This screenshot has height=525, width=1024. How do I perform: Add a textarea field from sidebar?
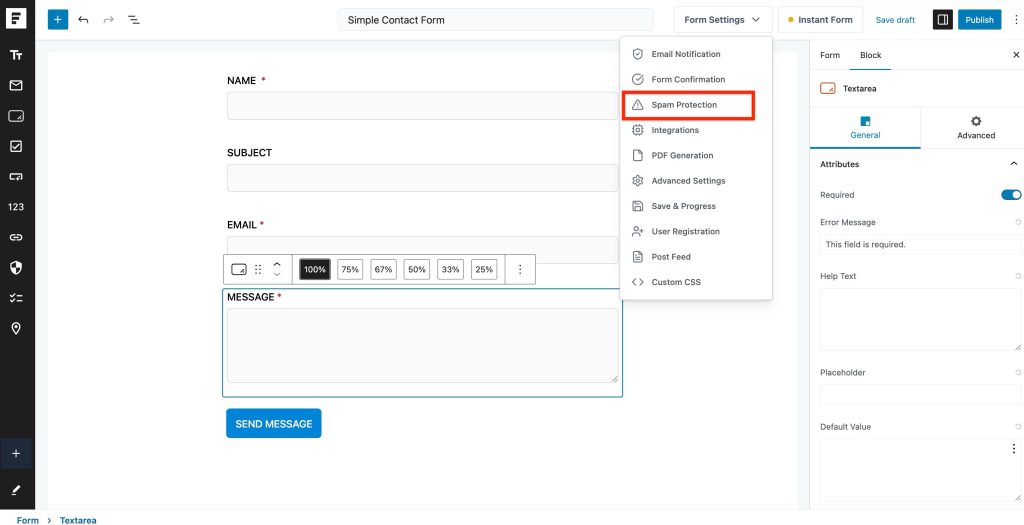pyautogui.click(x=16, y=116)
